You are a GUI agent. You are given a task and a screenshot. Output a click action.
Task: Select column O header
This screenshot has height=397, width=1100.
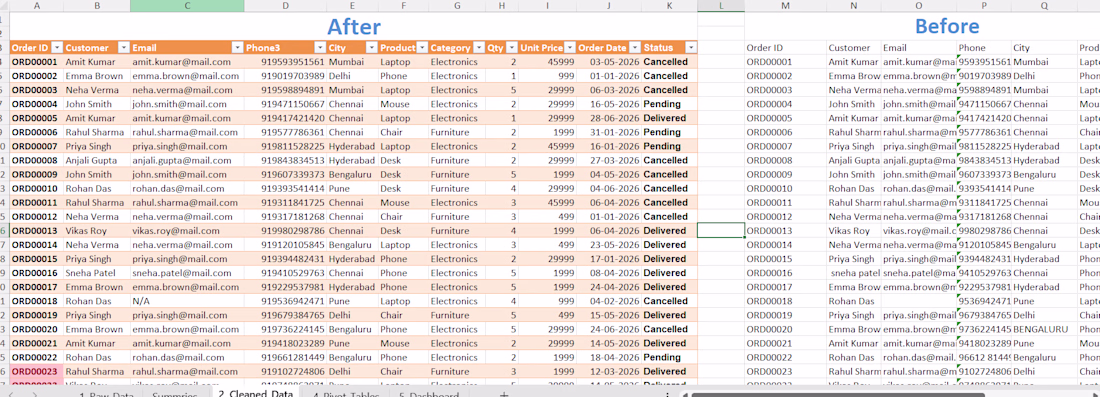click(x=919, y=6)
